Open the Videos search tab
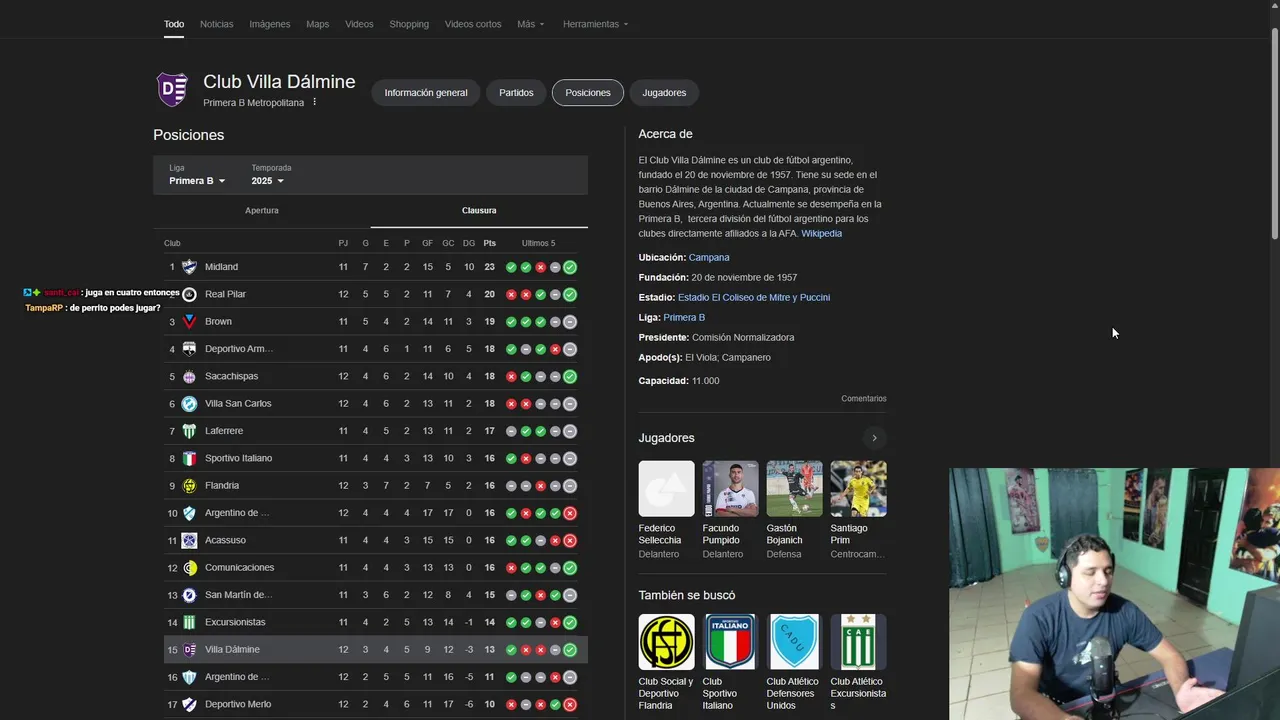The height and width of the screenshot is (720, 1280). coord(359,24)
